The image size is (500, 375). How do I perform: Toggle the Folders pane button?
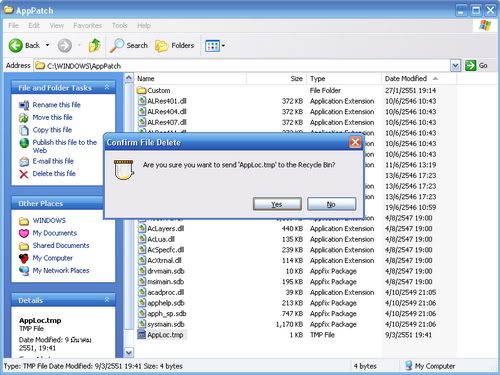(175, 45)
